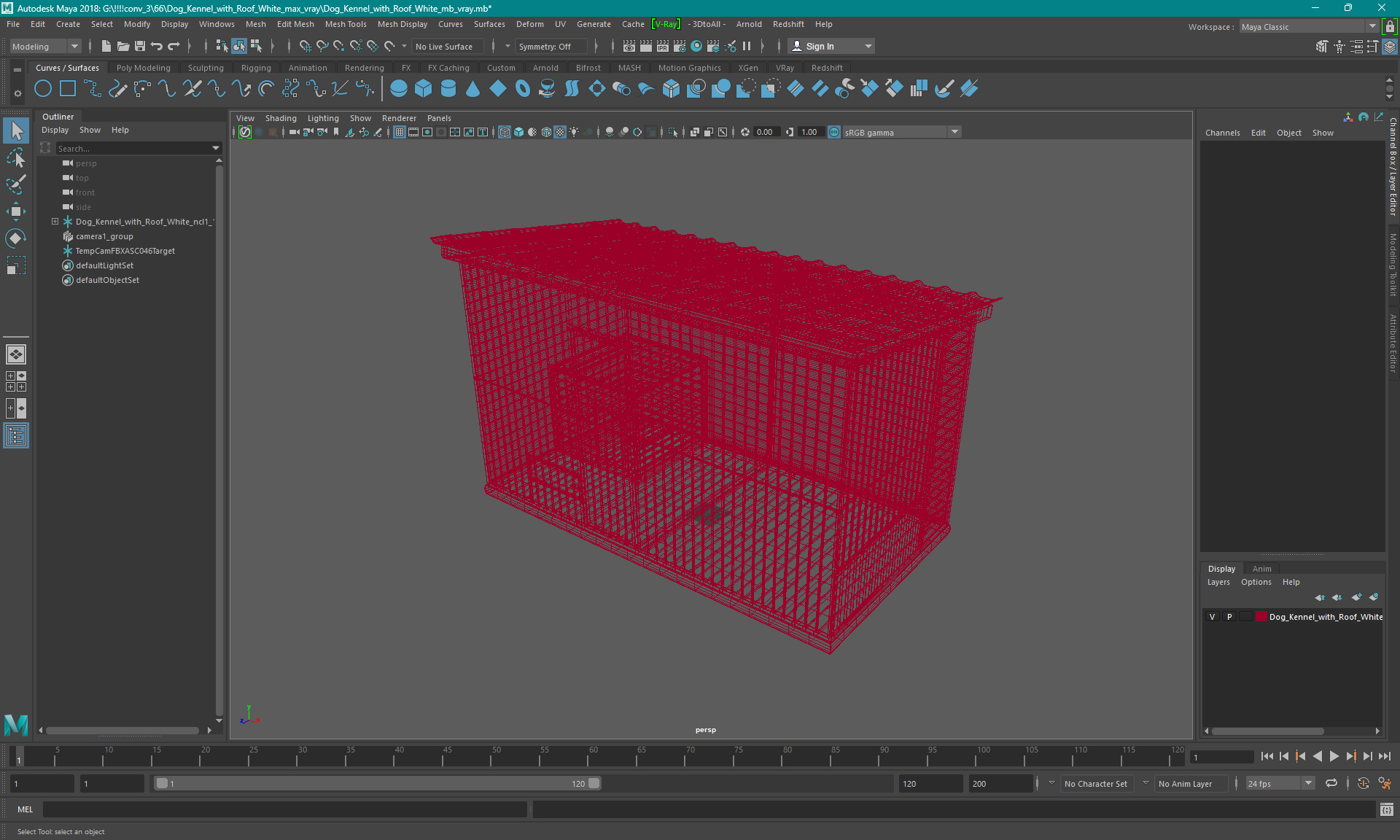Viewport: 1400px width, 840px height.
Task: Activate the Lasso select tool
Action: click(16, 157)
